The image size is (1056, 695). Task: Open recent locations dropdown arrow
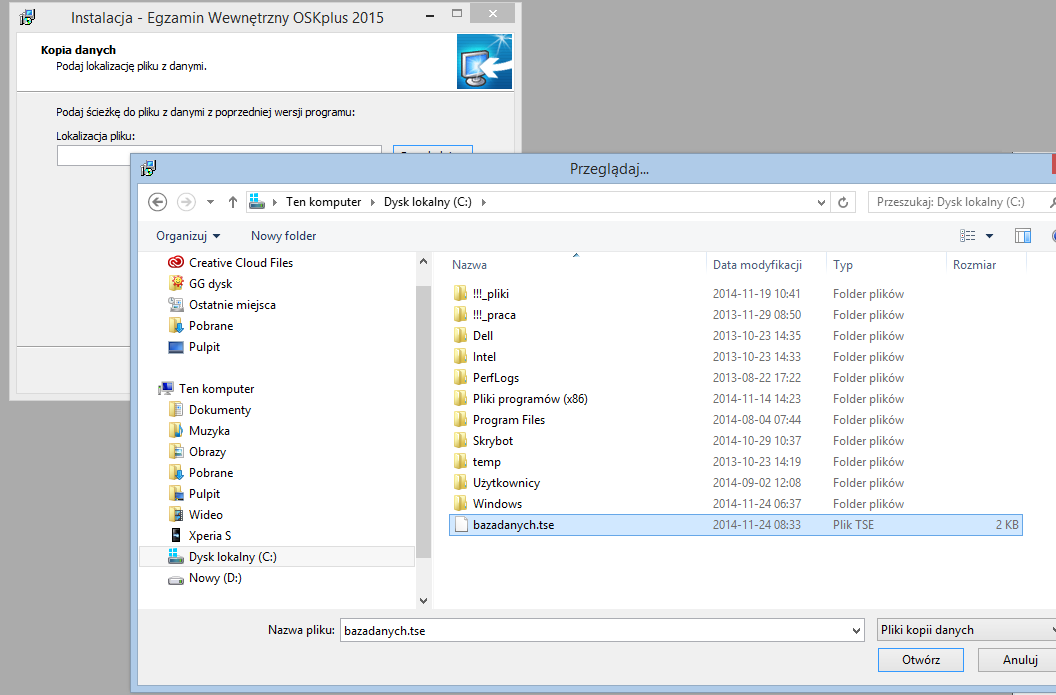pos(211,202)
